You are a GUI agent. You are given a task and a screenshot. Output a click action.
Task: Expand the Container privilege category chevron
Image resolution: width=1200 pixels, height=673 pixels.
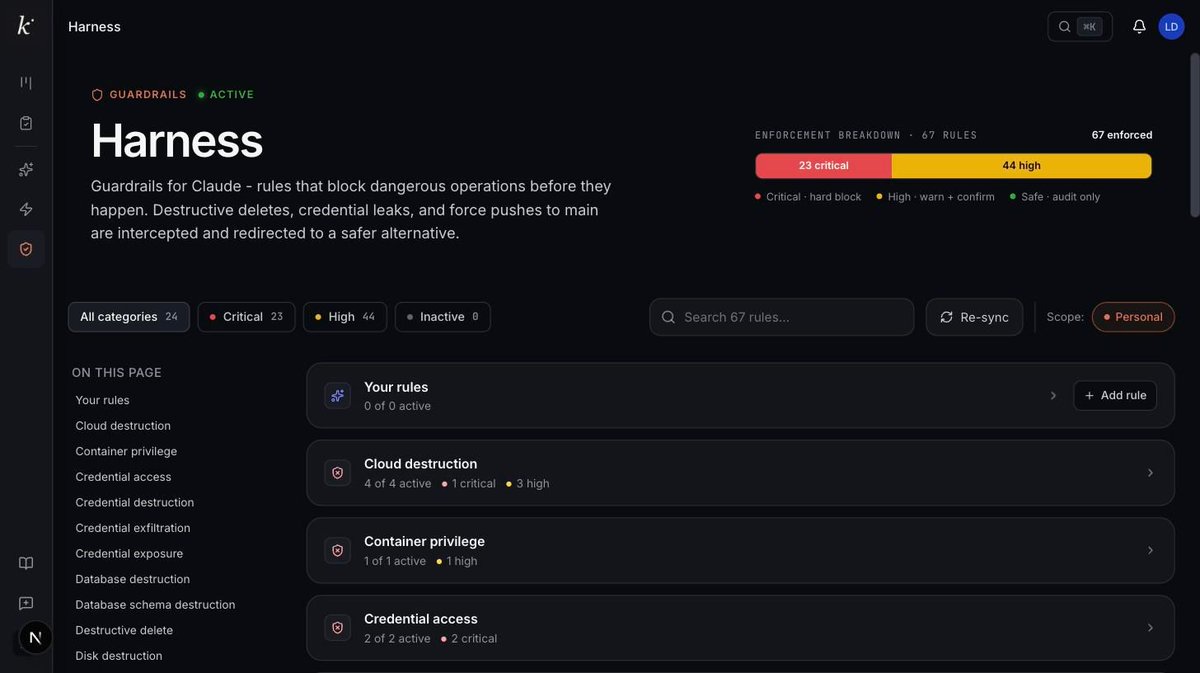[1150, 550]
